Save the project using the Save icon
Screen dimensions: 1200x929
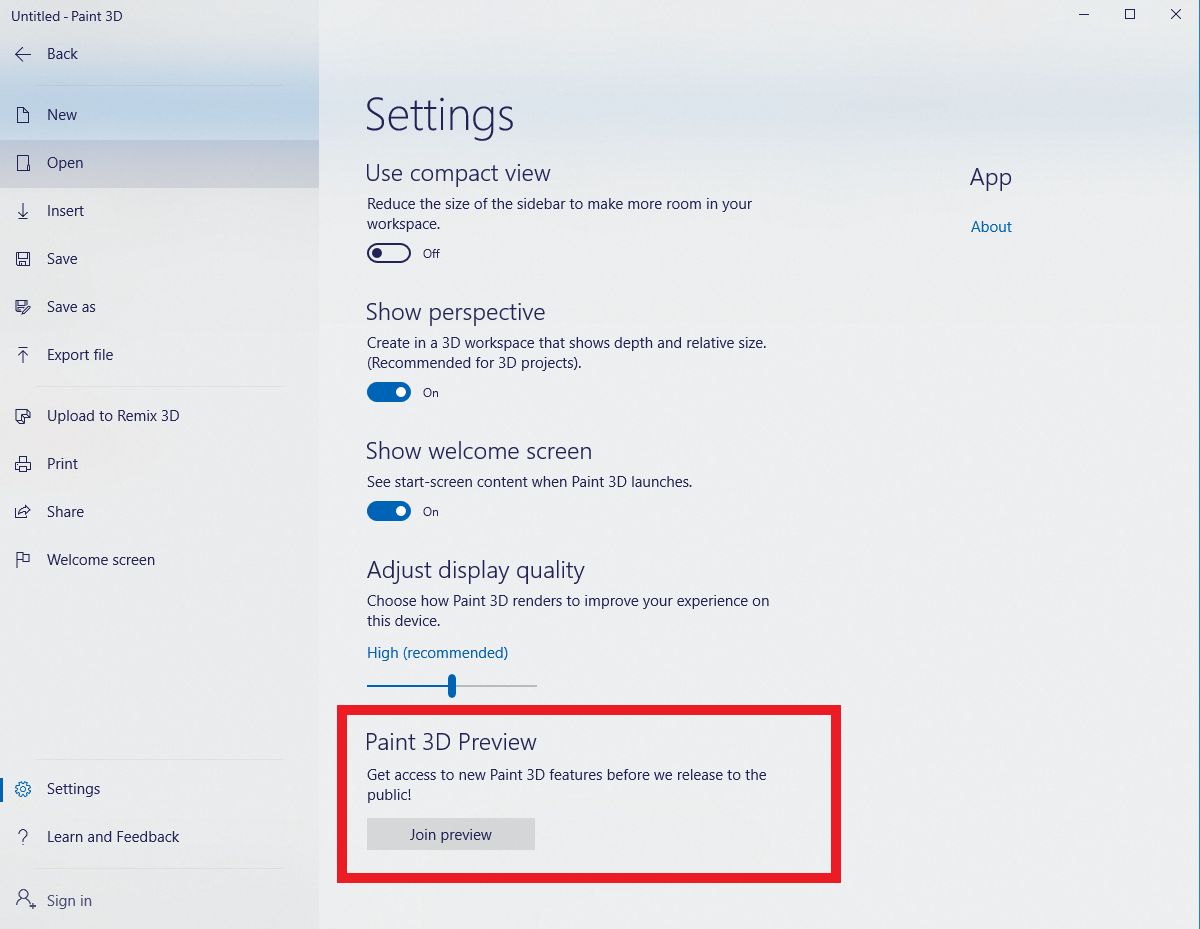[x=22, y=258]
